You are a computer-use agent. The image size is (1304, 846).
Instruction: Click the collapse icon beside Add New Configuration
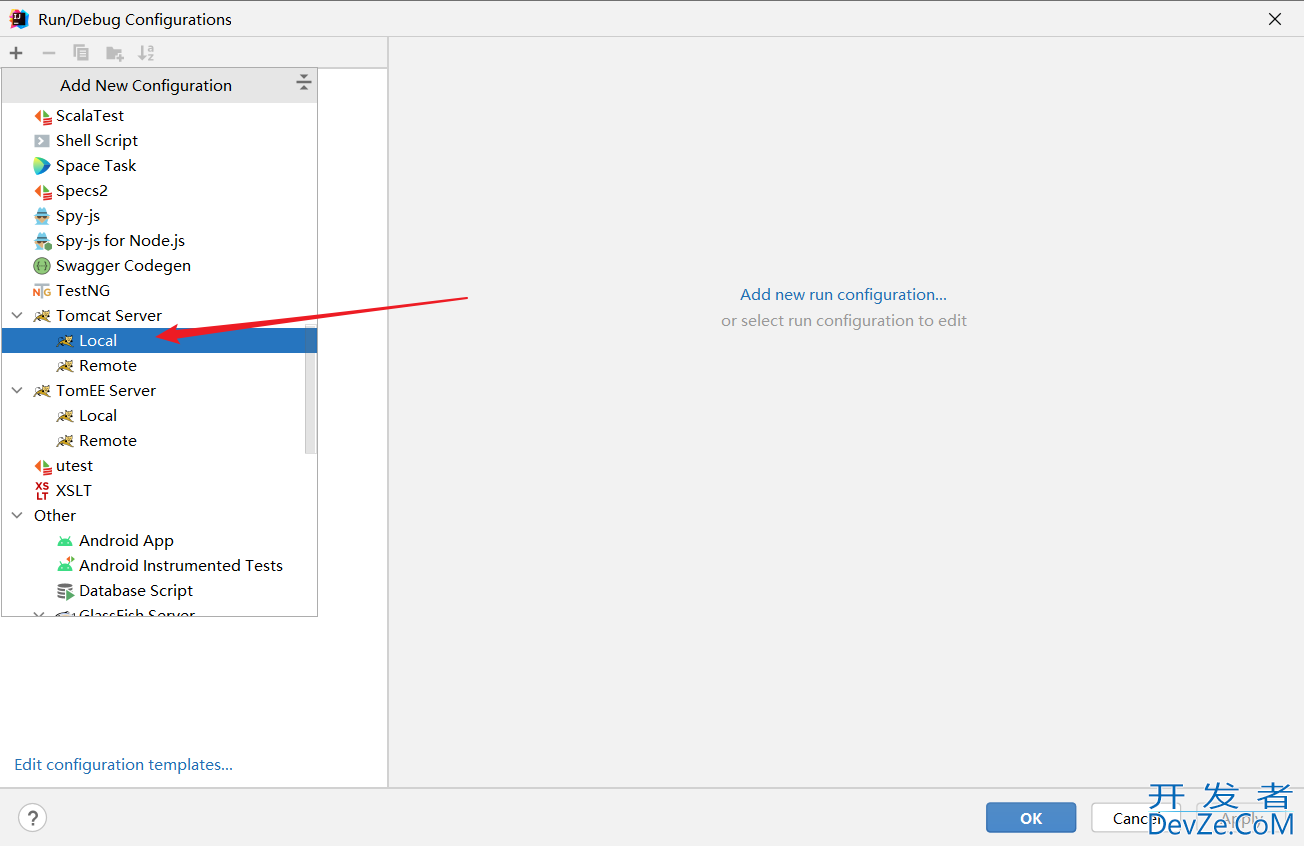(304, 84)
